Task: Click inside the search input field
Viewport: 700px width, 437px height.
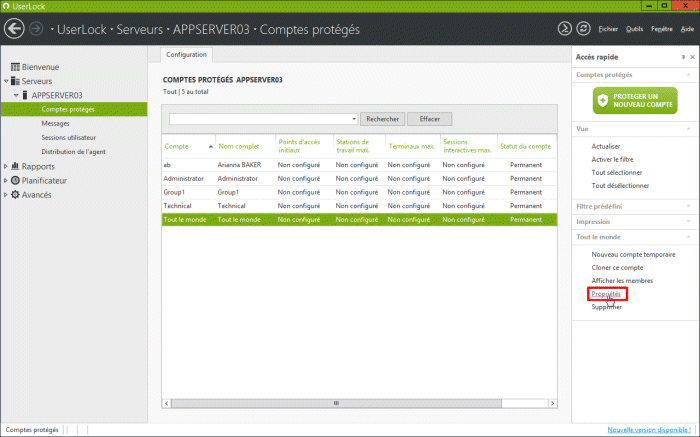Action: (260, 119)
